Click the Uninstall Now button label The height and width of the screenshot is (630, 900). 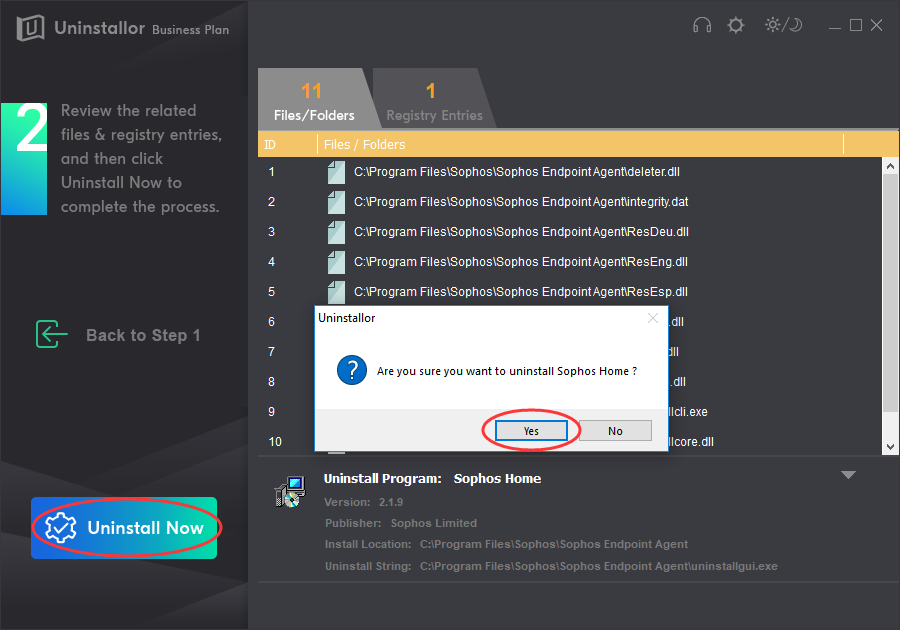click(x=145, y=528)
